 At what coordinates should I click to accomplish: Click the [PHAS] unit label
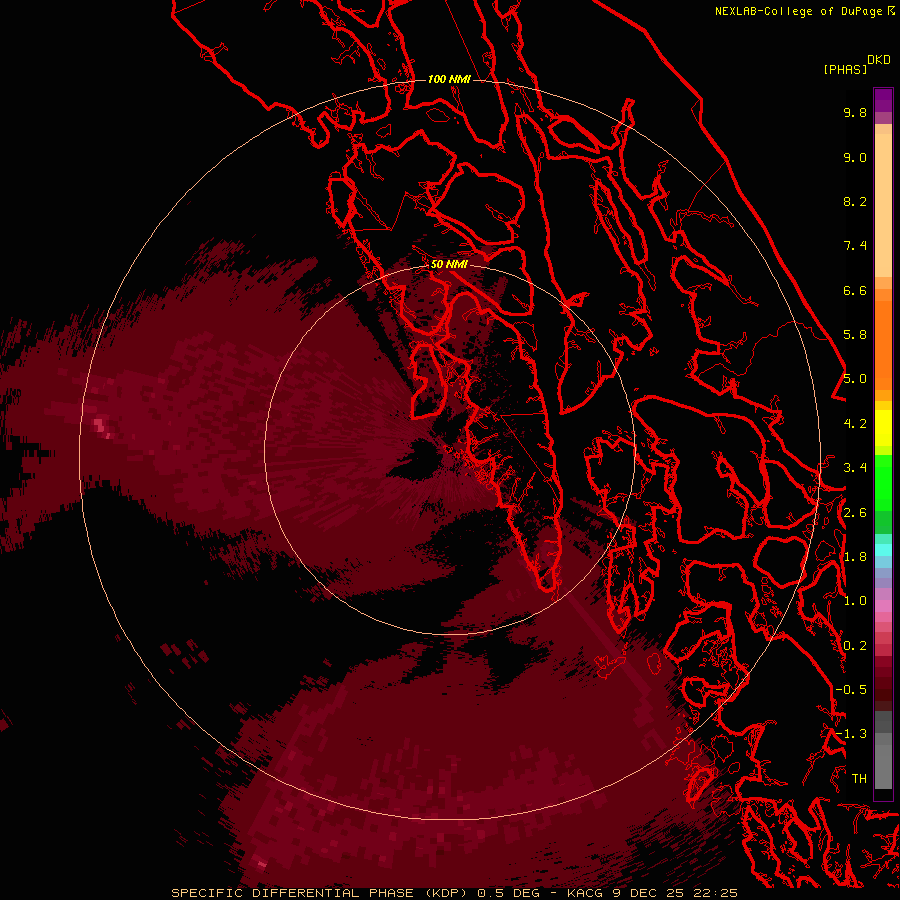845,69
